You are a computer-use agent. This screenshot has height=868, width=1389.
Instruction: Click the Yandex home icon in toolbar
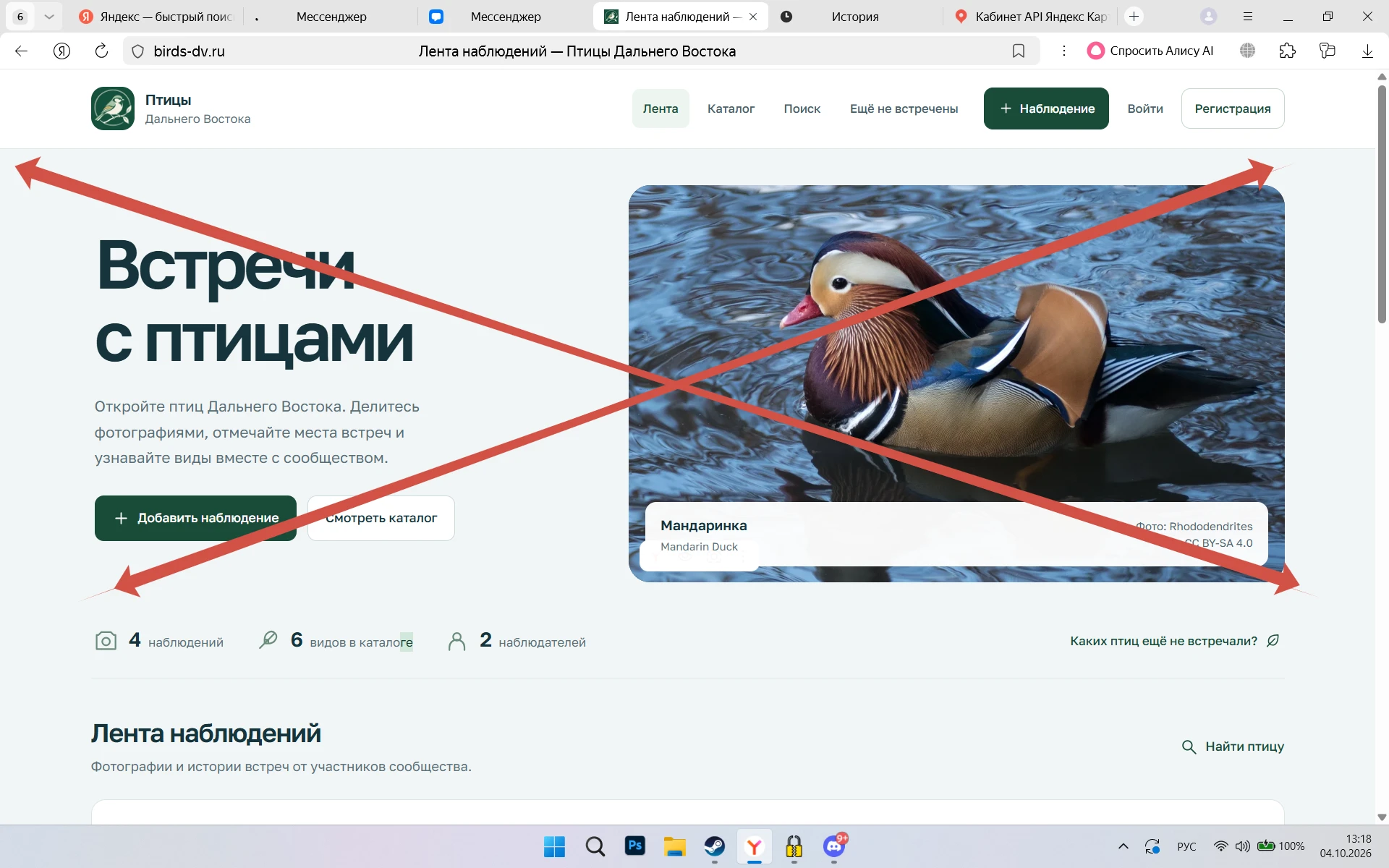click(x=61, y=51)
